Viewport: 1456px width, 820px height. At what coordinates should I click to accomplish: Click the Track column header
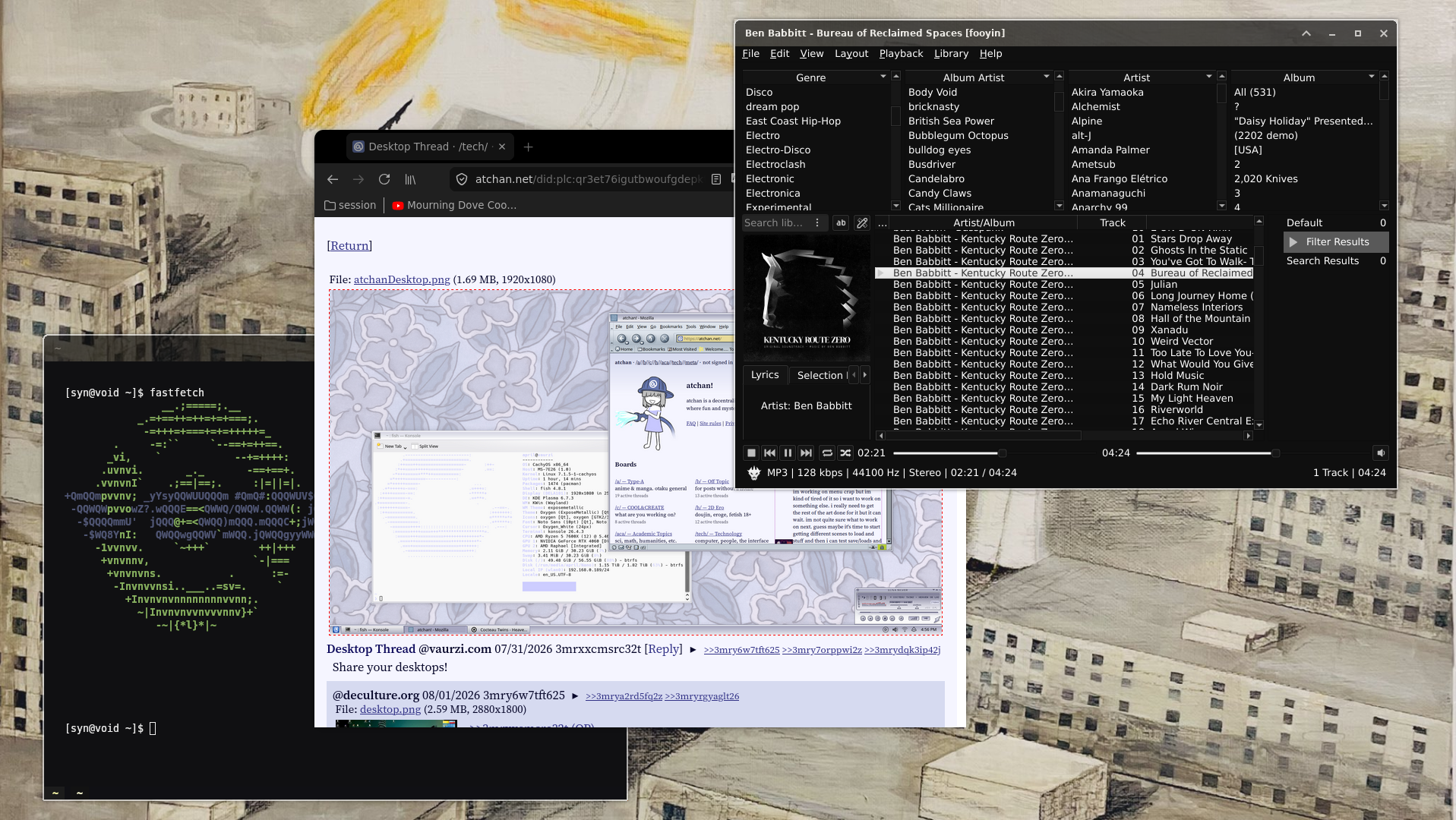pyautogui.click(x=1113, y=223)
